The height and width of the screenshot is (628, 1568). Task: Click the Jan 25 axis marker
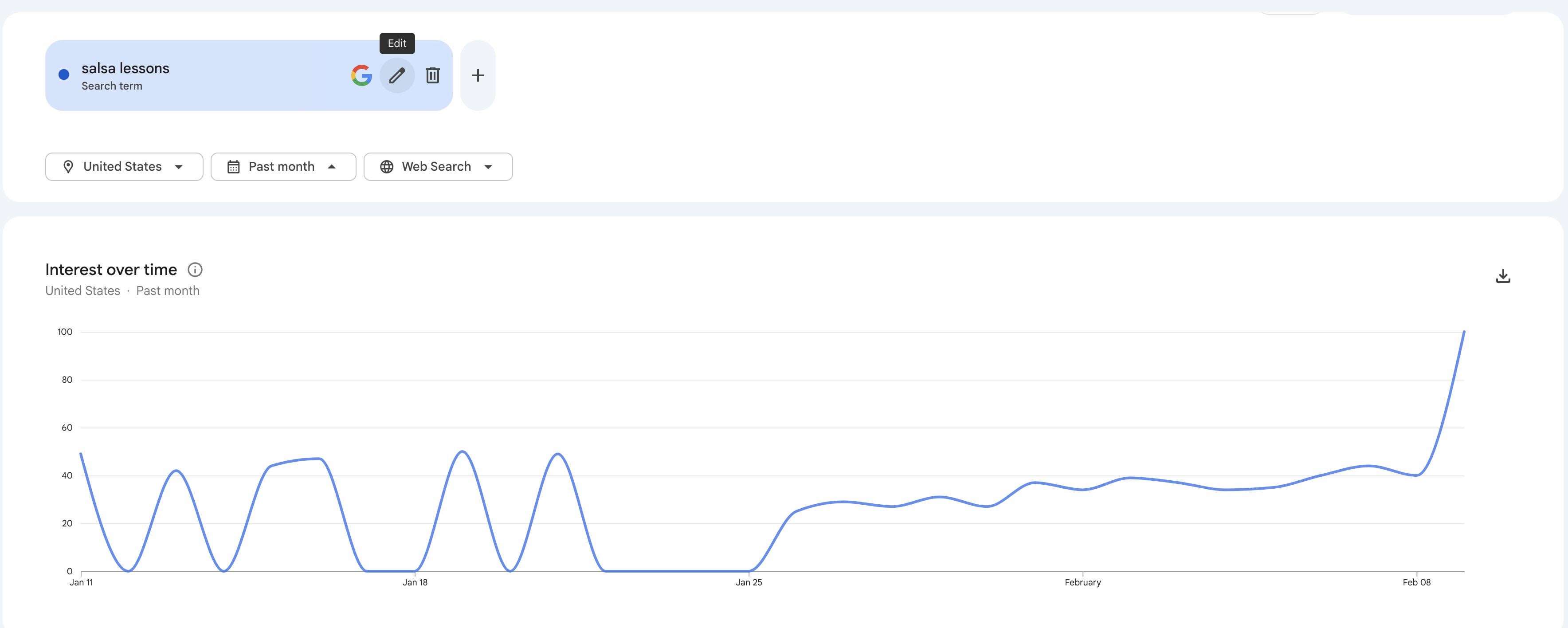click(x=749, y=582)
